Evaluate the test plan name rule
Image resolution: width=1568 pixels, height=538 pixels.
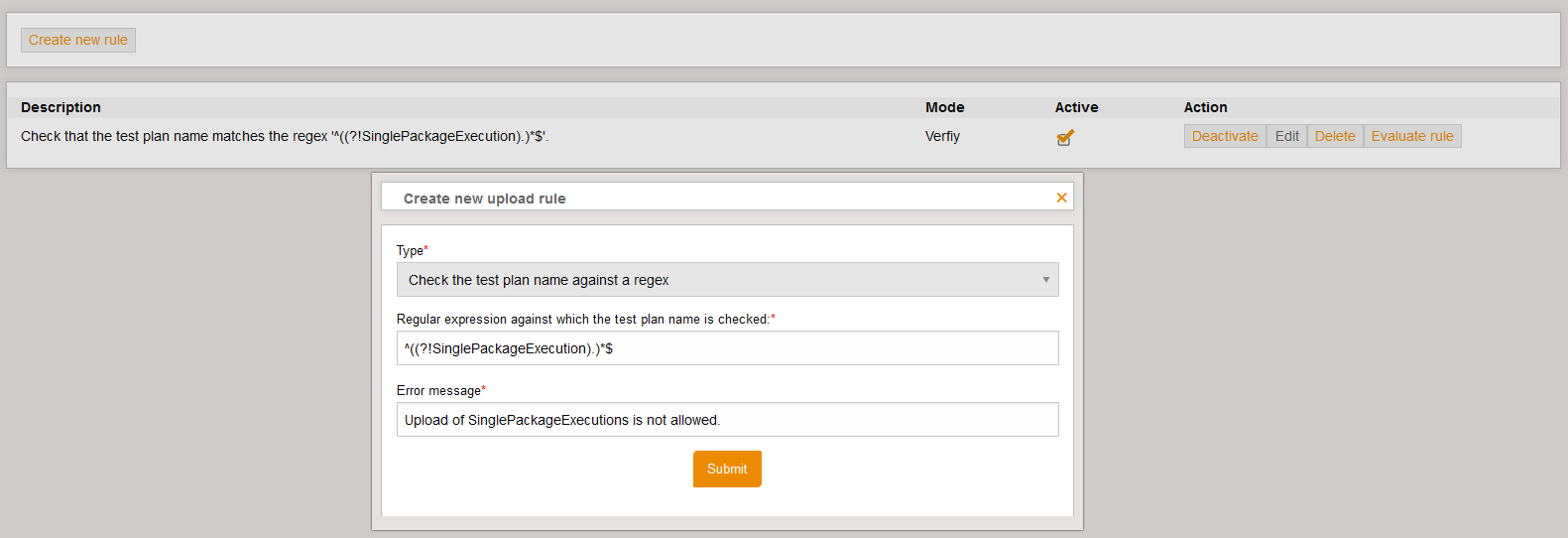1412,136
